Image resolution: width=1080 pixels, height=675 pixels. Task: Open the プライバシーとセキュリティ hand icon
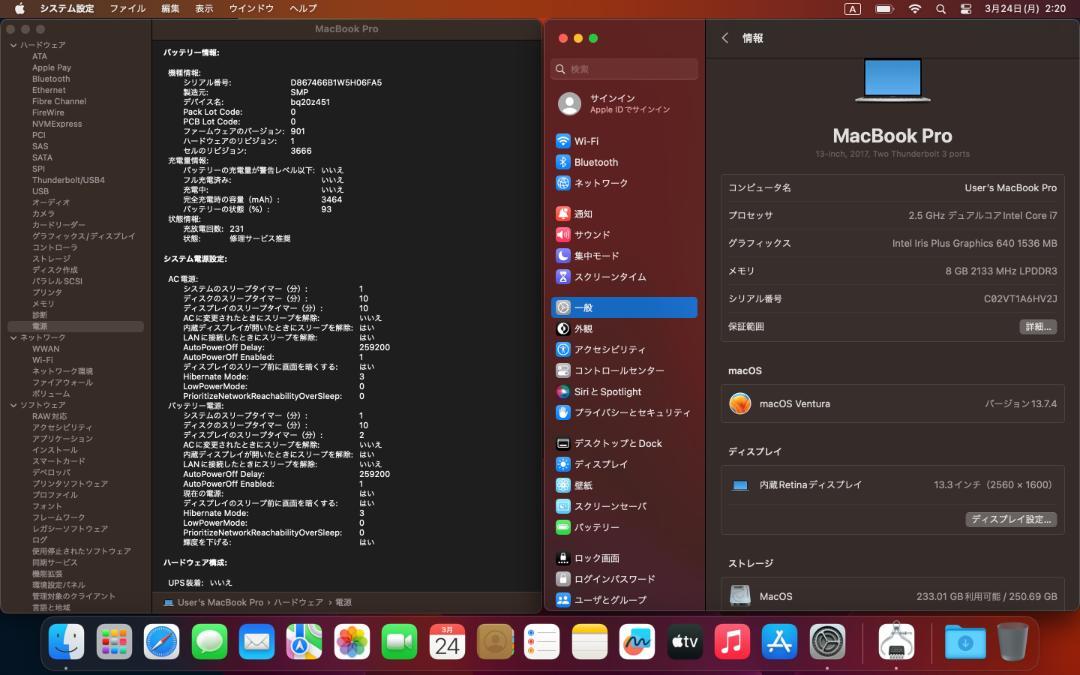(563, 413)
